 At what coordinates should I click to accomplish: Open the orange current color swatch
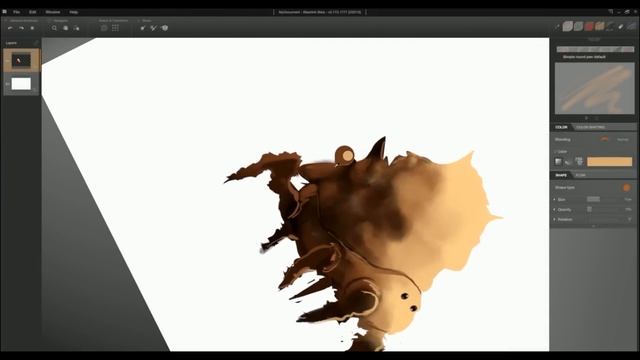[609, 162]
